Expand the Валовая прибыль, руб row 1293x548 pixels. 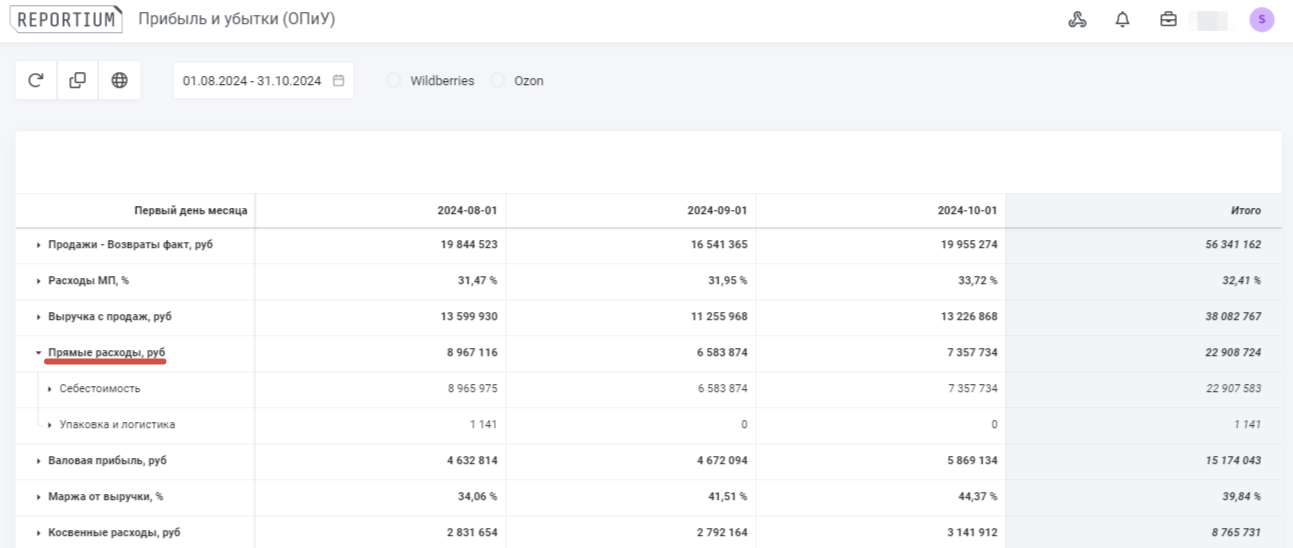pyautogui.click(x=38, y=461)
